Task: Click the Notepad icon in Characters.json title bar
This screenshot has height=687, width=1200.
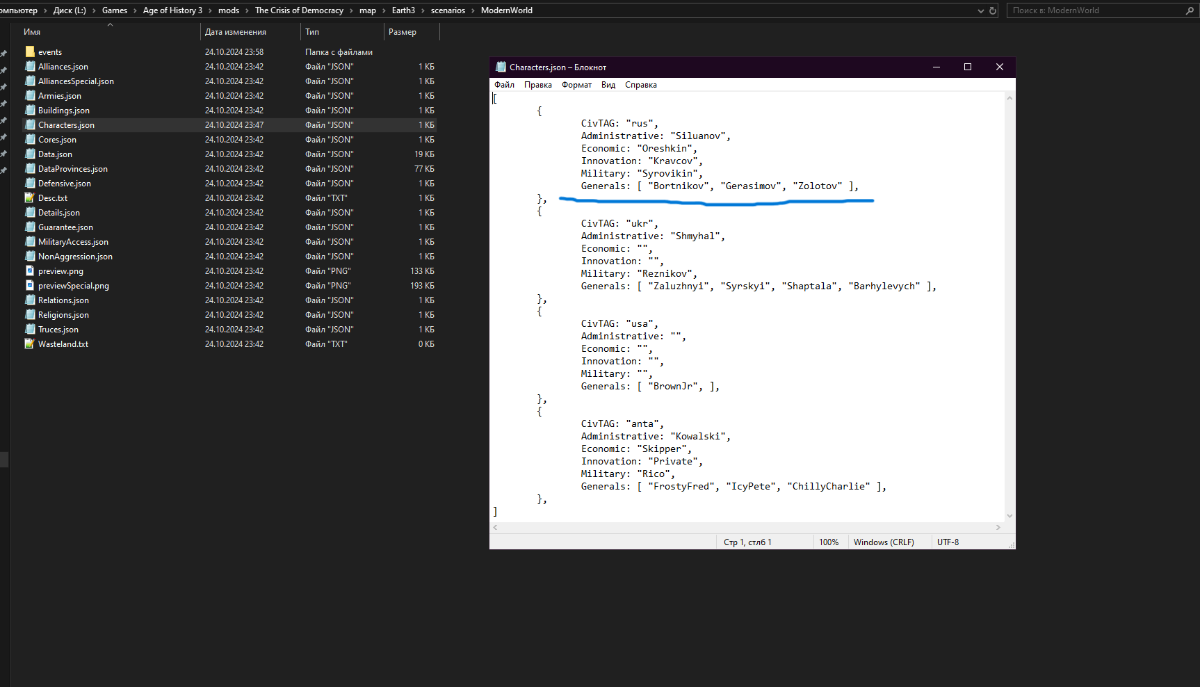Action: point(501,67)
